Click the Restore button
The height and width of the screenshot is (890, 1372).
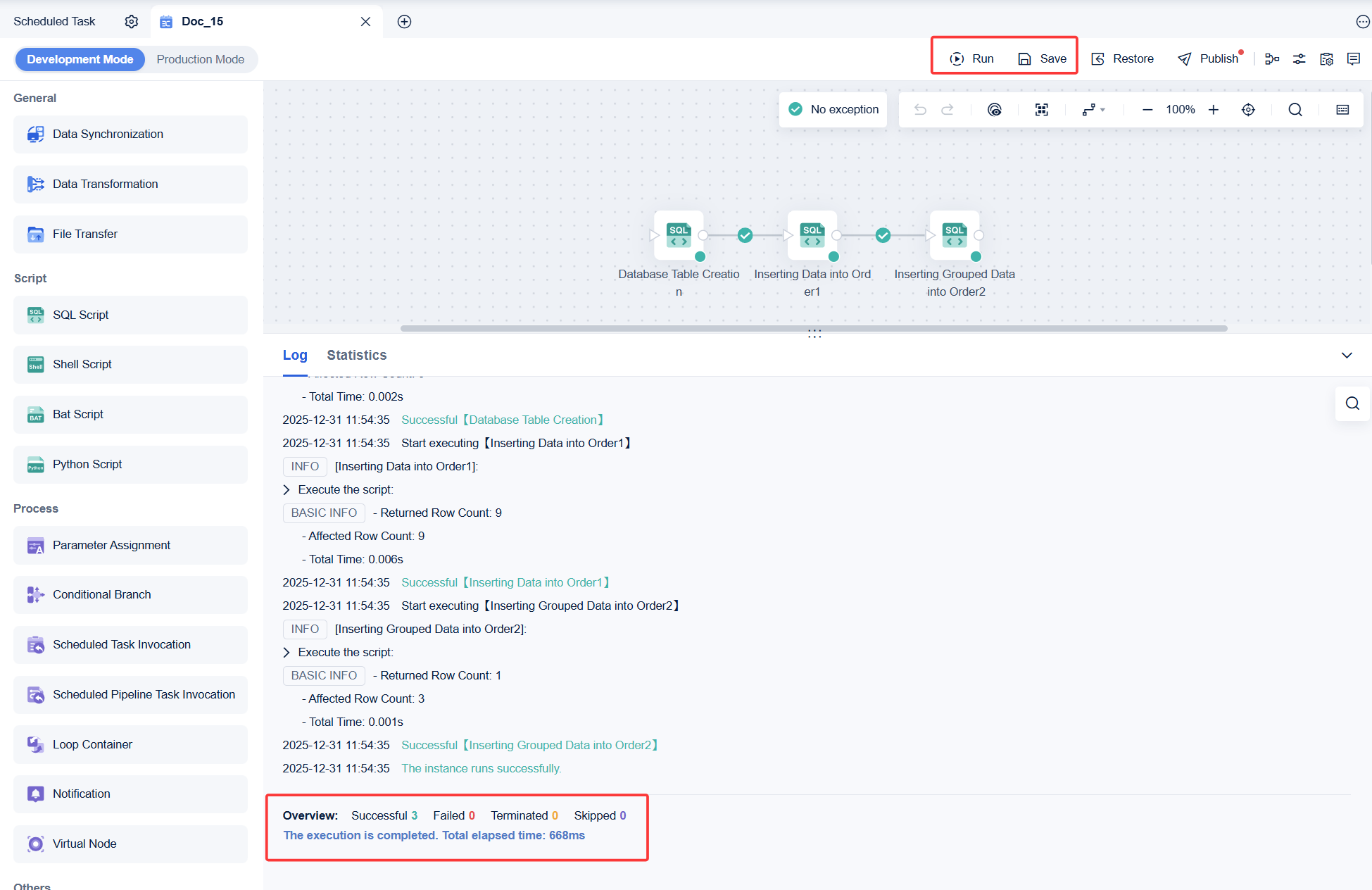tap(1122, 58)
